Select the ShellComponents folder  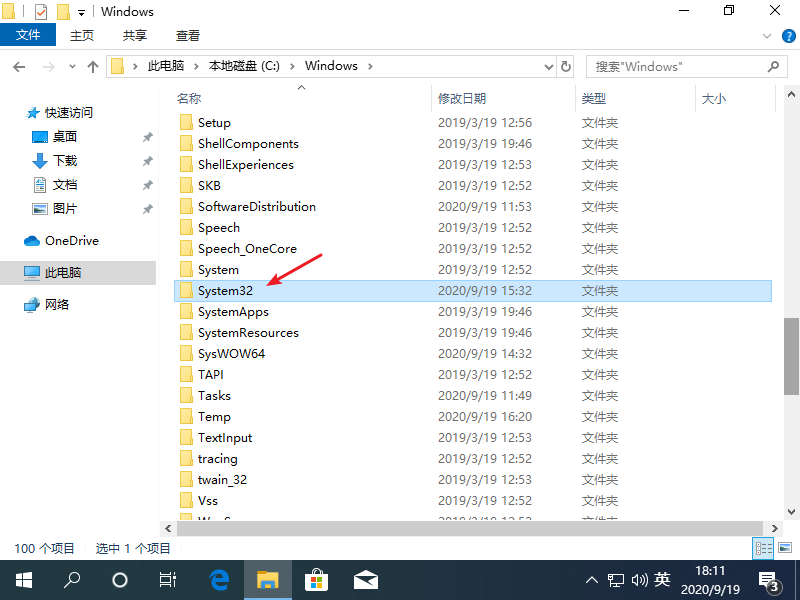tap(248, 144)
